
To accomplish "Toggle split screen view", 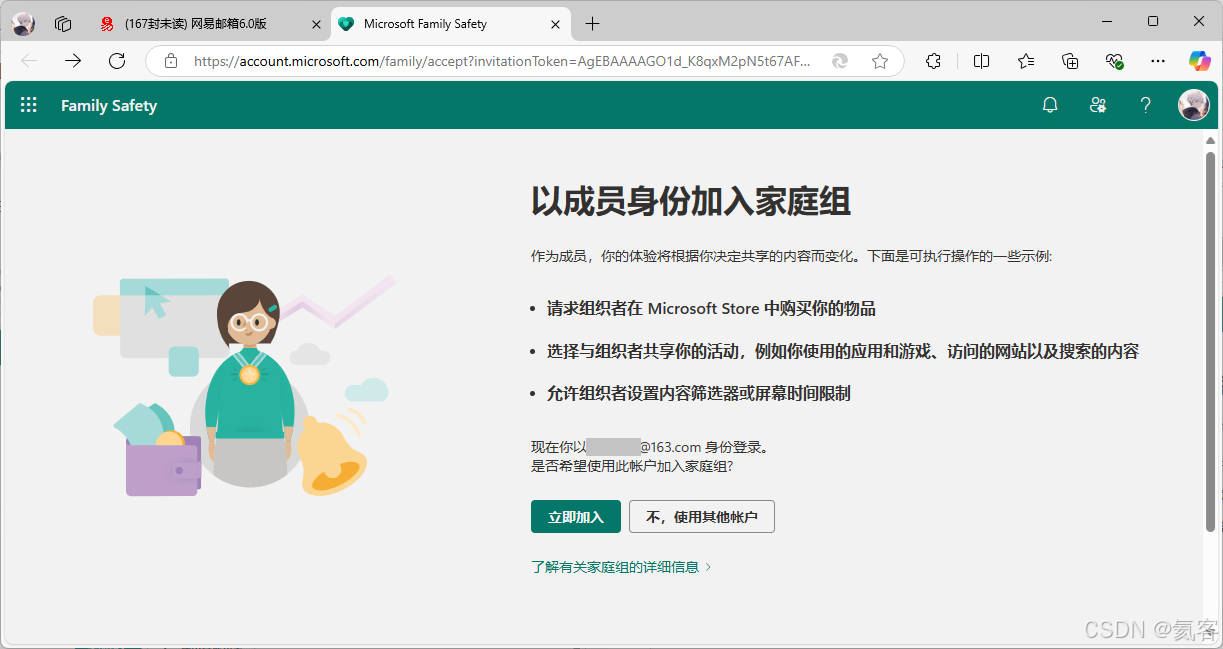I will [982, 61].
